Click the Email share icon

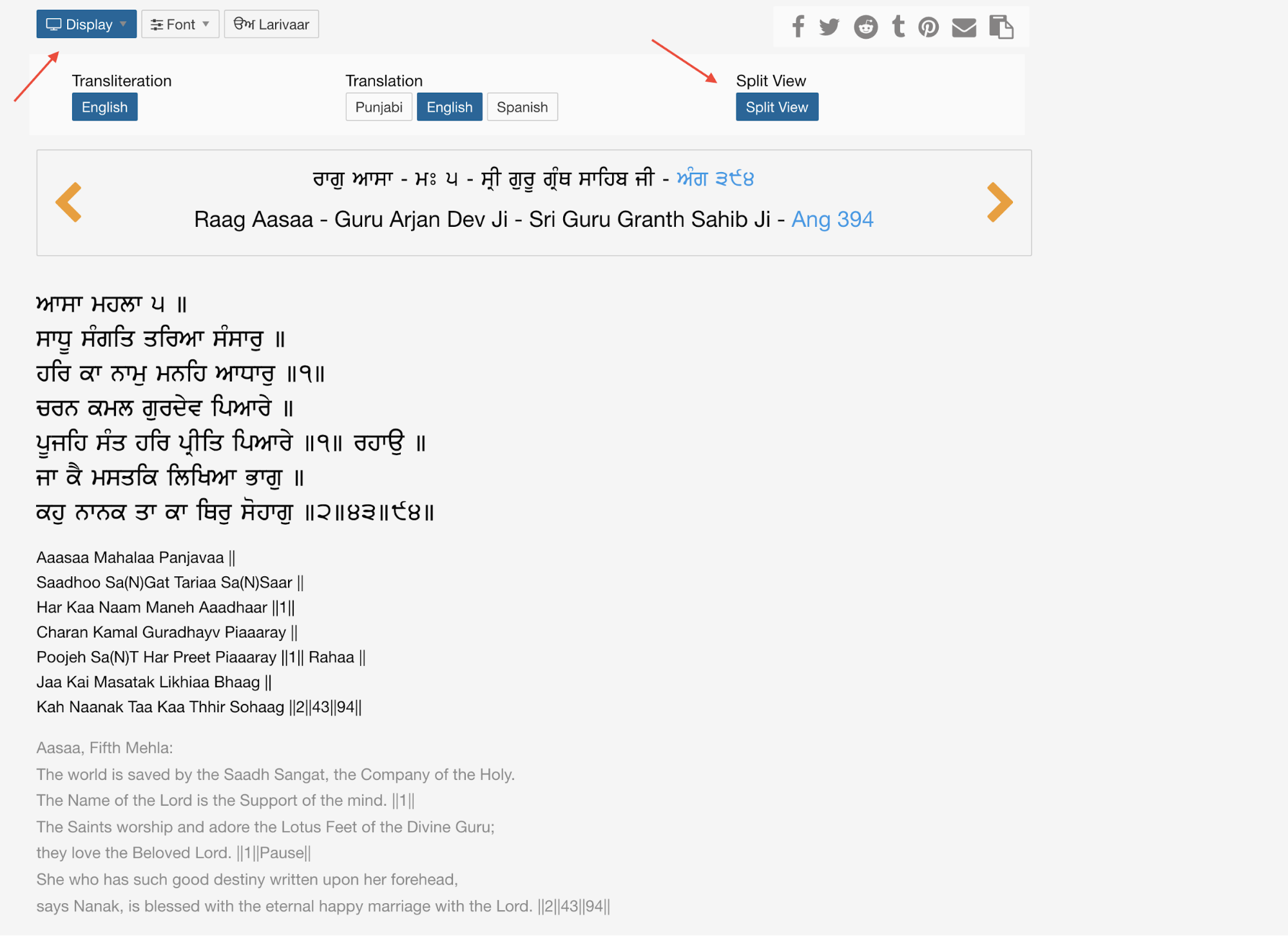964,27
